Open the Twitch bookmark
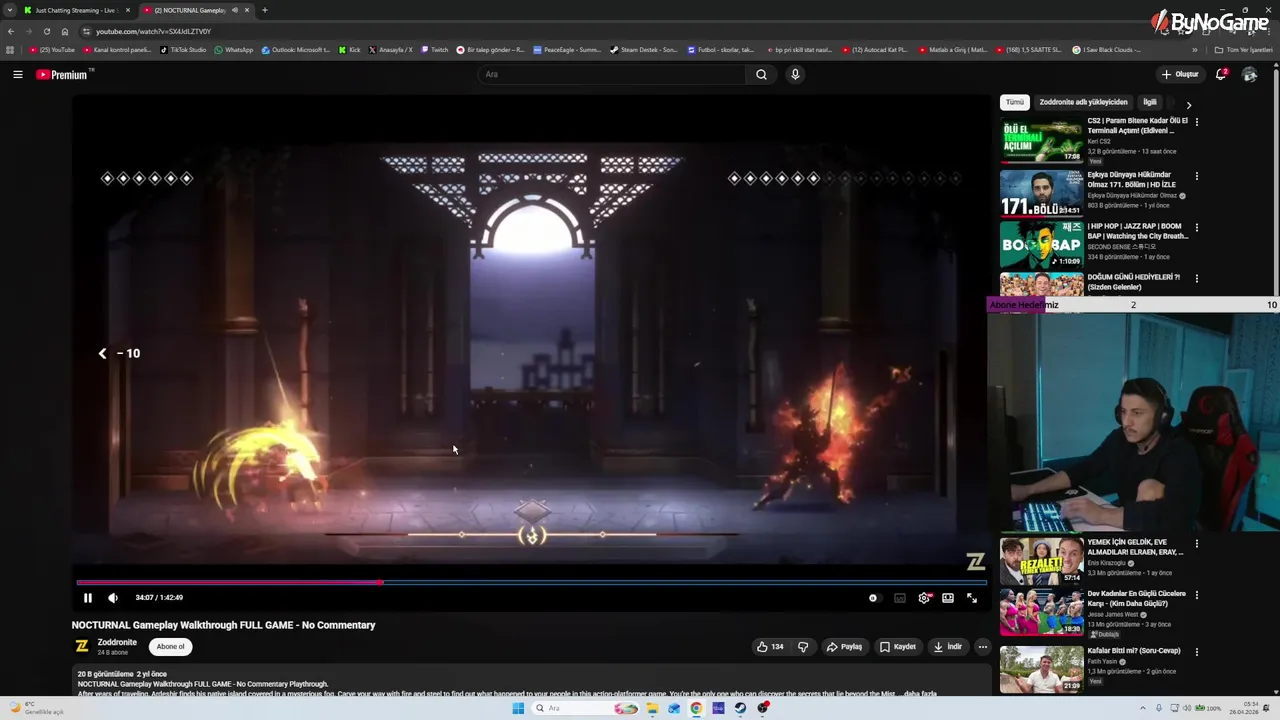 pyautogui.click(x=434, y=49)
